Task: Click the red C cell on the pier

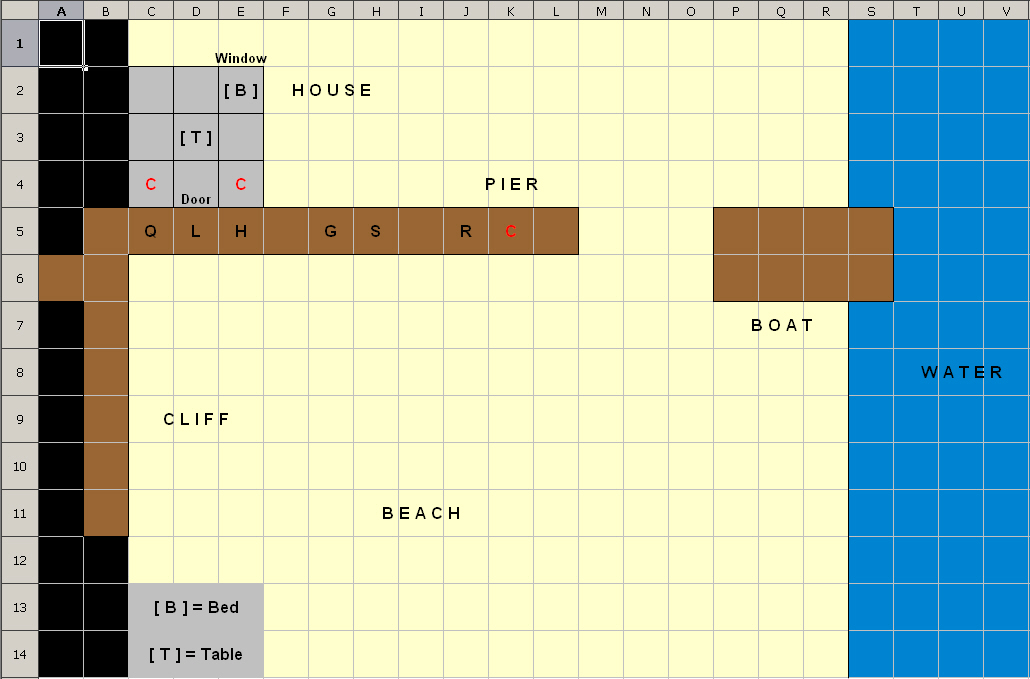Action: coord(511,231)
